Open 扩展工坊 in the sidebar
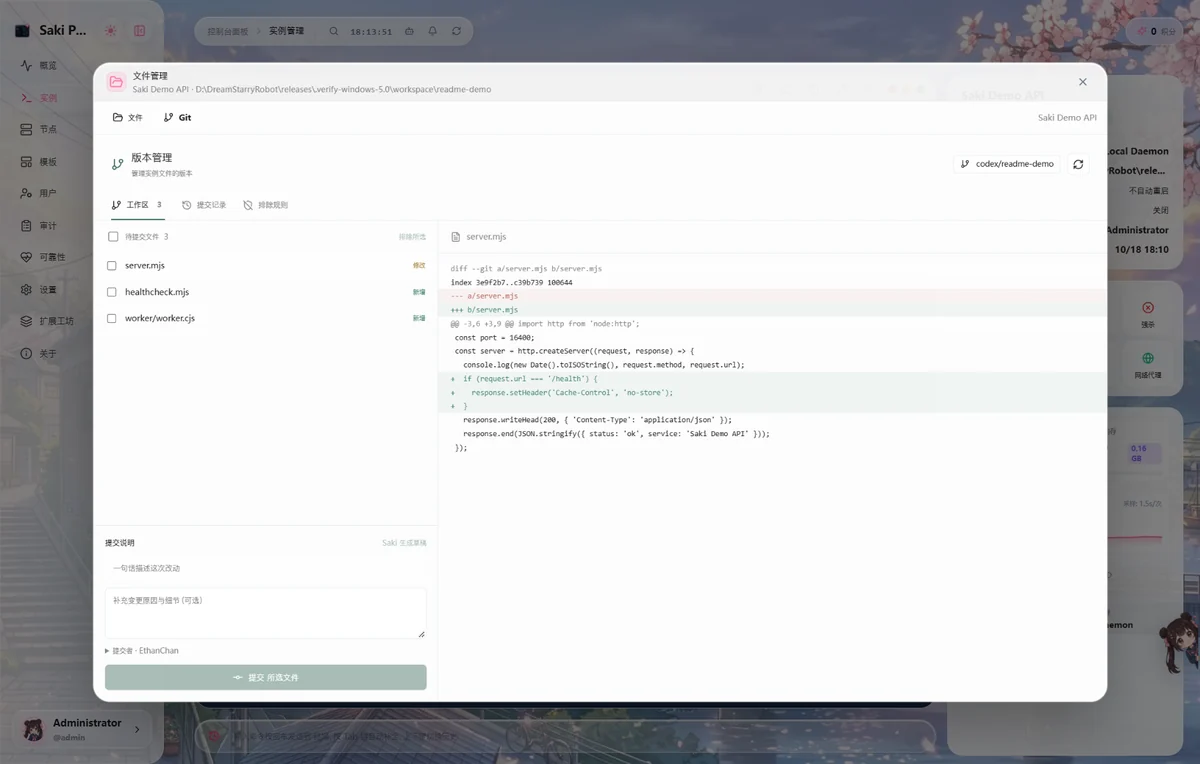Viewport: 1200px width, 764px height. 48,321
